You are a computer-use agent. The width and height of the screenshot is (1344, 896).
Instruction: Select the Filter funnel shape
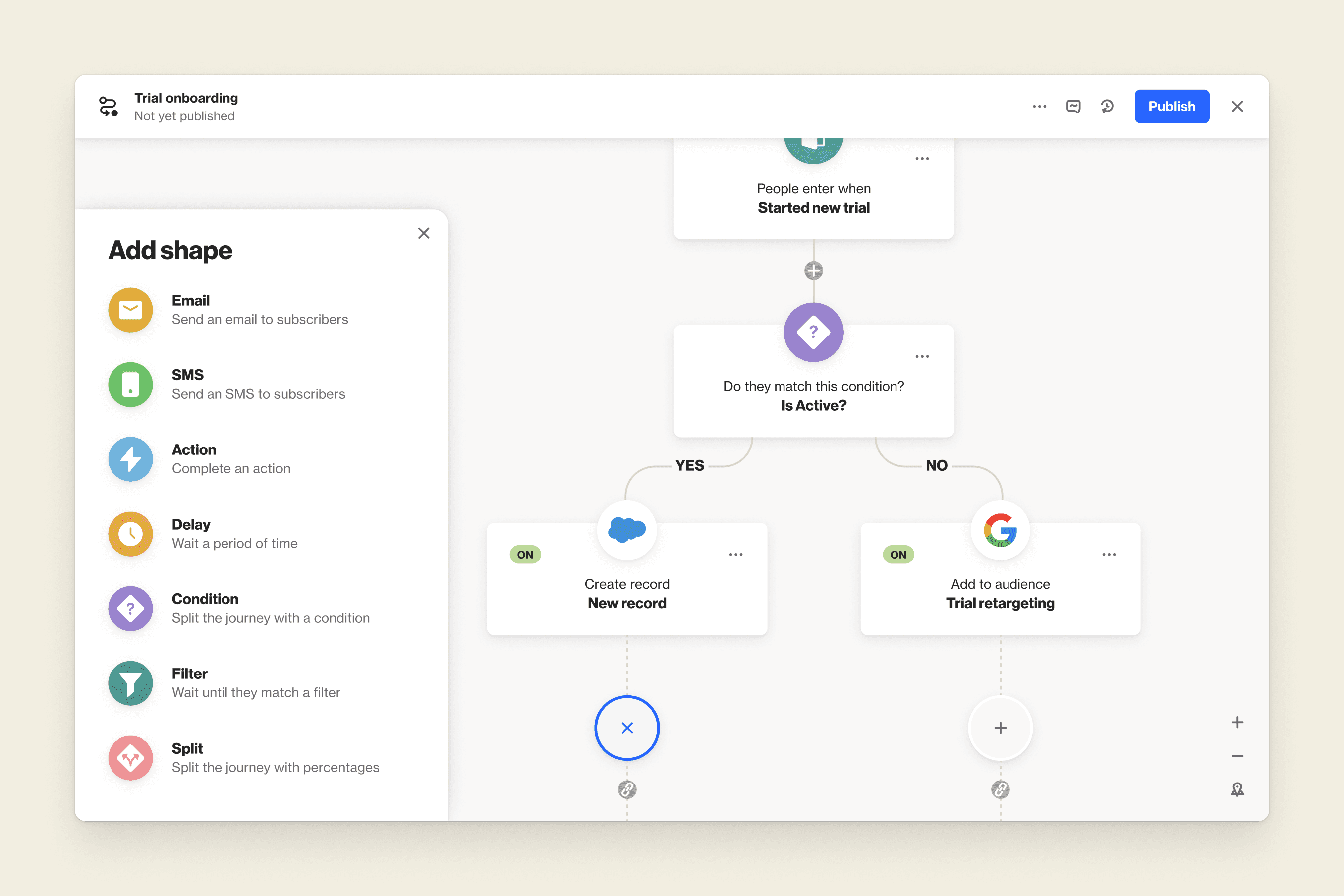click(x=130, y=683)
